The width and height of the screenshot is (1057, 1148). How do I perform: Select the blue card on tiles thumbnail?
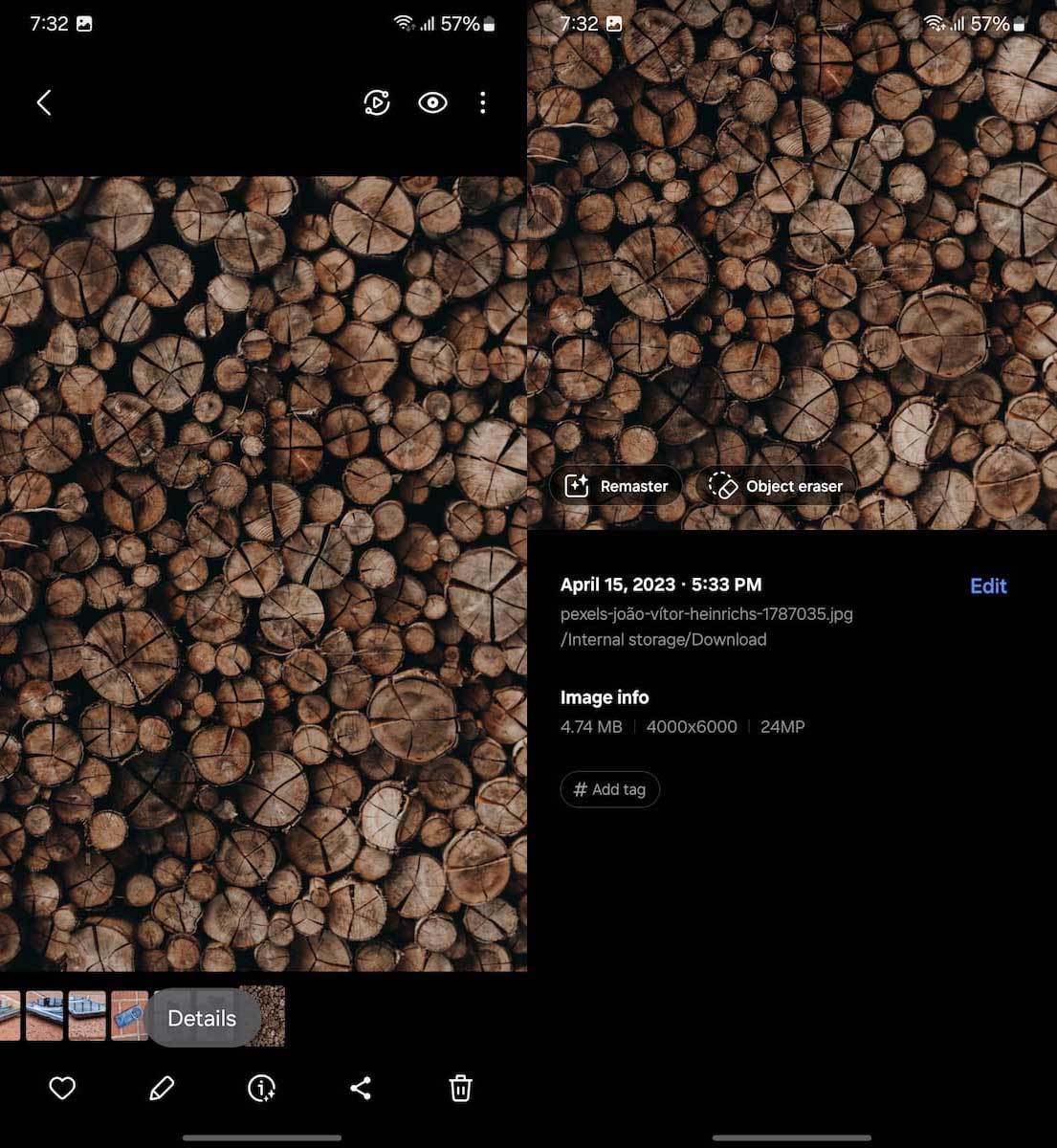(129, 1016)
